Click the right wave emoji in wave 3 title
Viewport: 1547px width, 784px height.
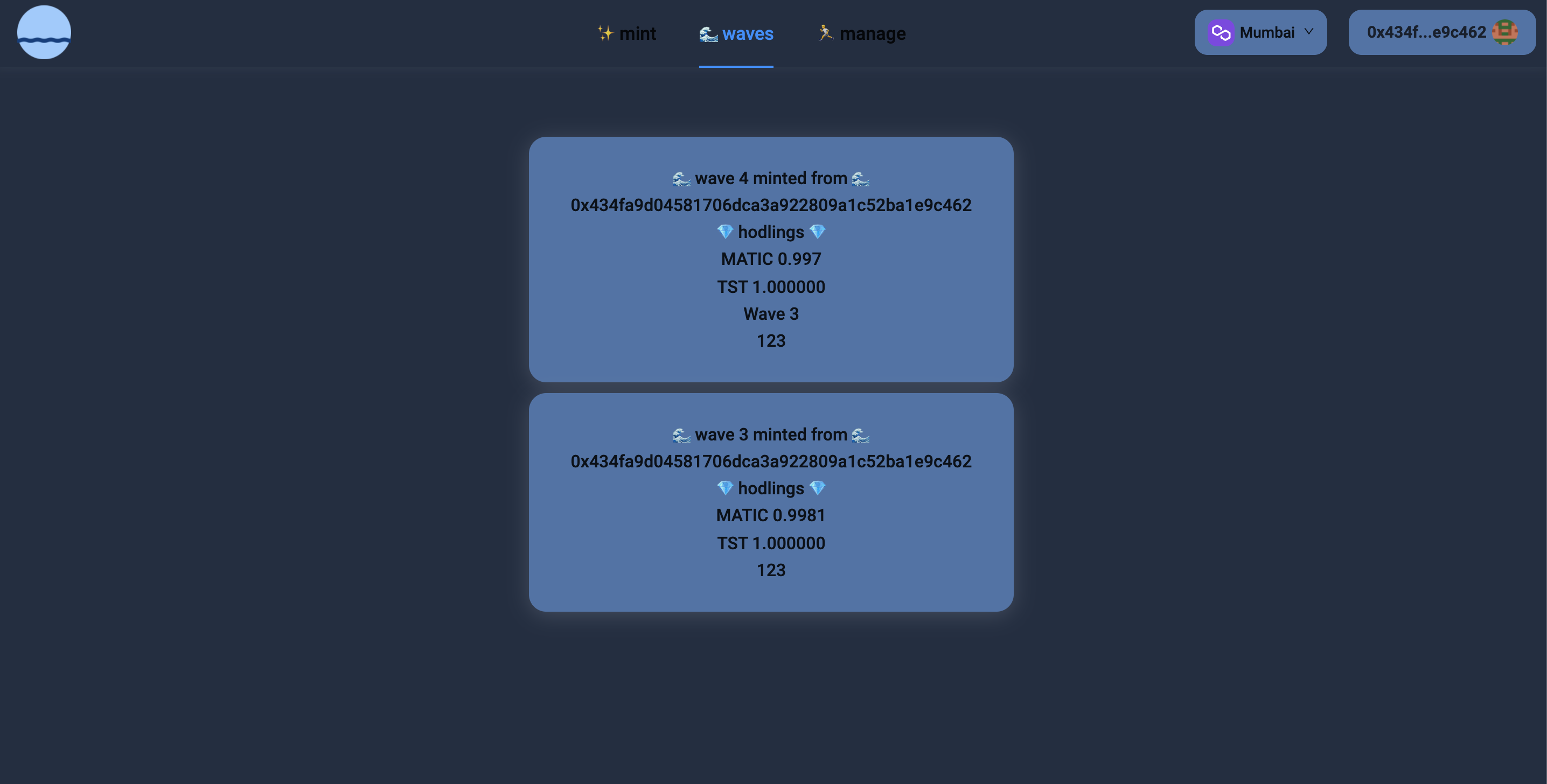861,435
